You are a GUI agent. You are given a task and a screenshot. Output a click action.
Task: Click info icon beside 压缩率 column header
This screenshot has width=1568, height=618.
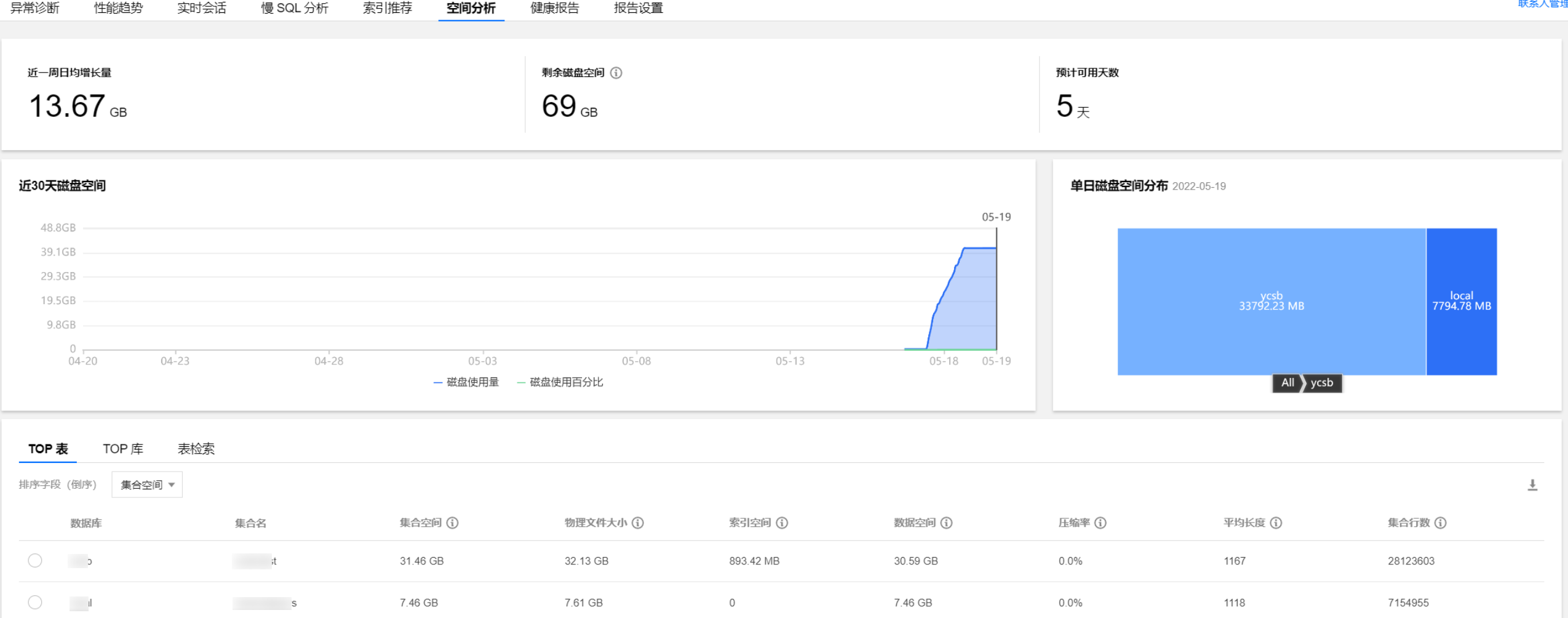click(x=1100, y=523)
